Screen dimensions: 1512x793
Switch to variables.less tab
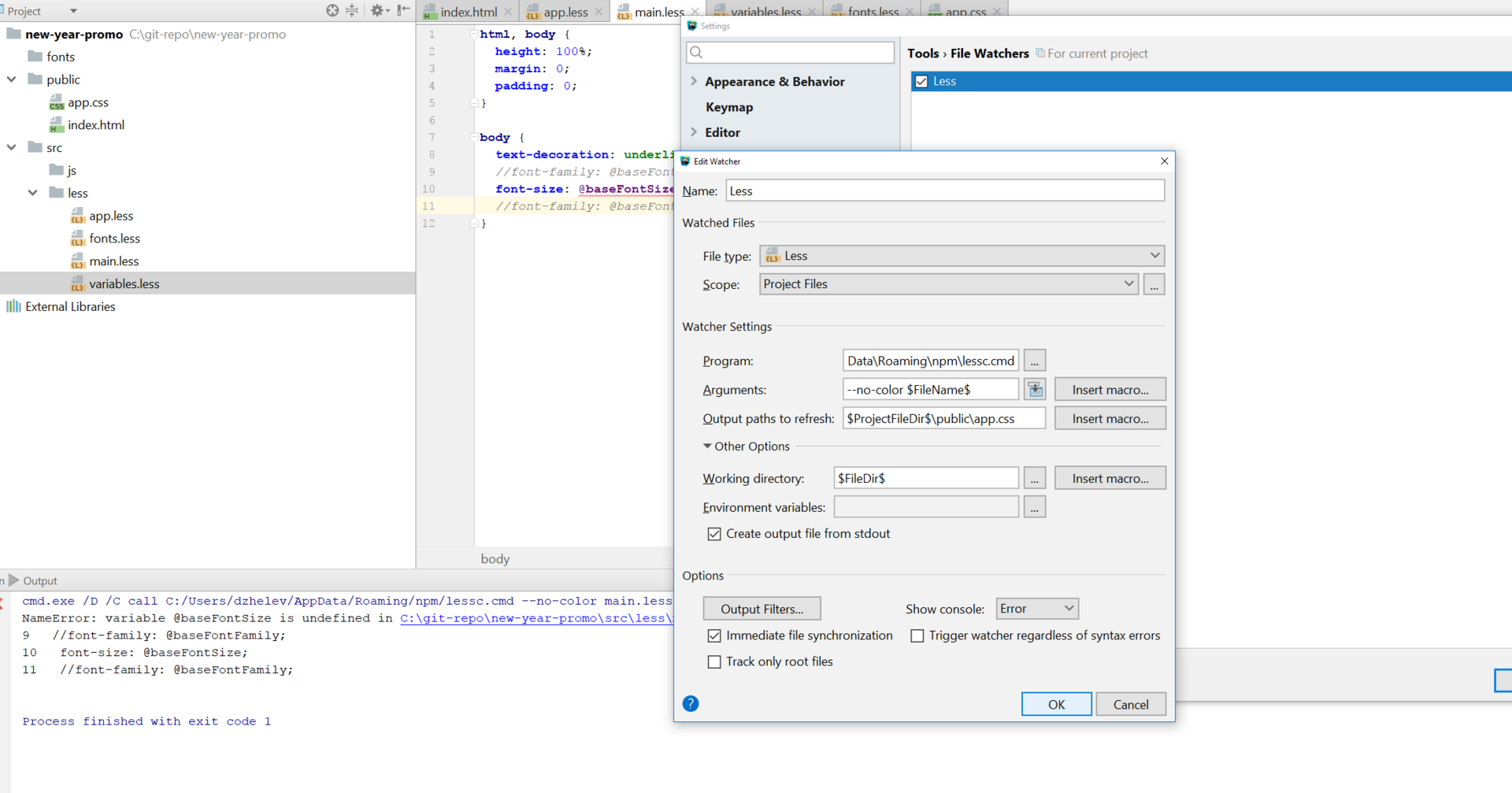click(x=765, y=12)
